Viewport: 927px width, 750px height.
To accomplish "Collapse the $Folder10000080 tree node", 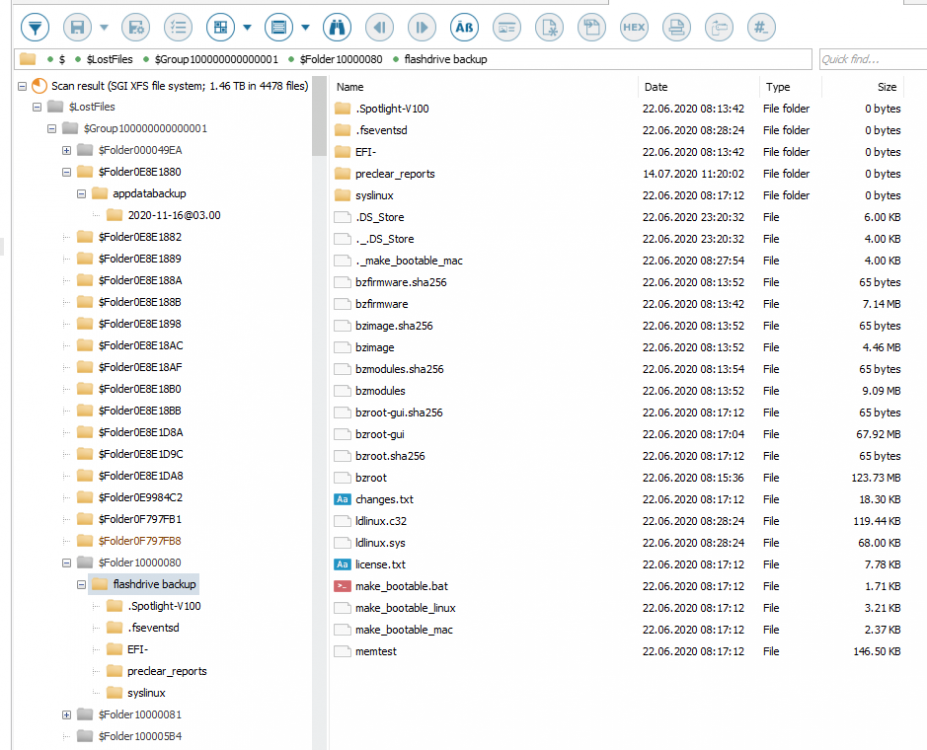I will pyautogui.click(x=66, y=563).
